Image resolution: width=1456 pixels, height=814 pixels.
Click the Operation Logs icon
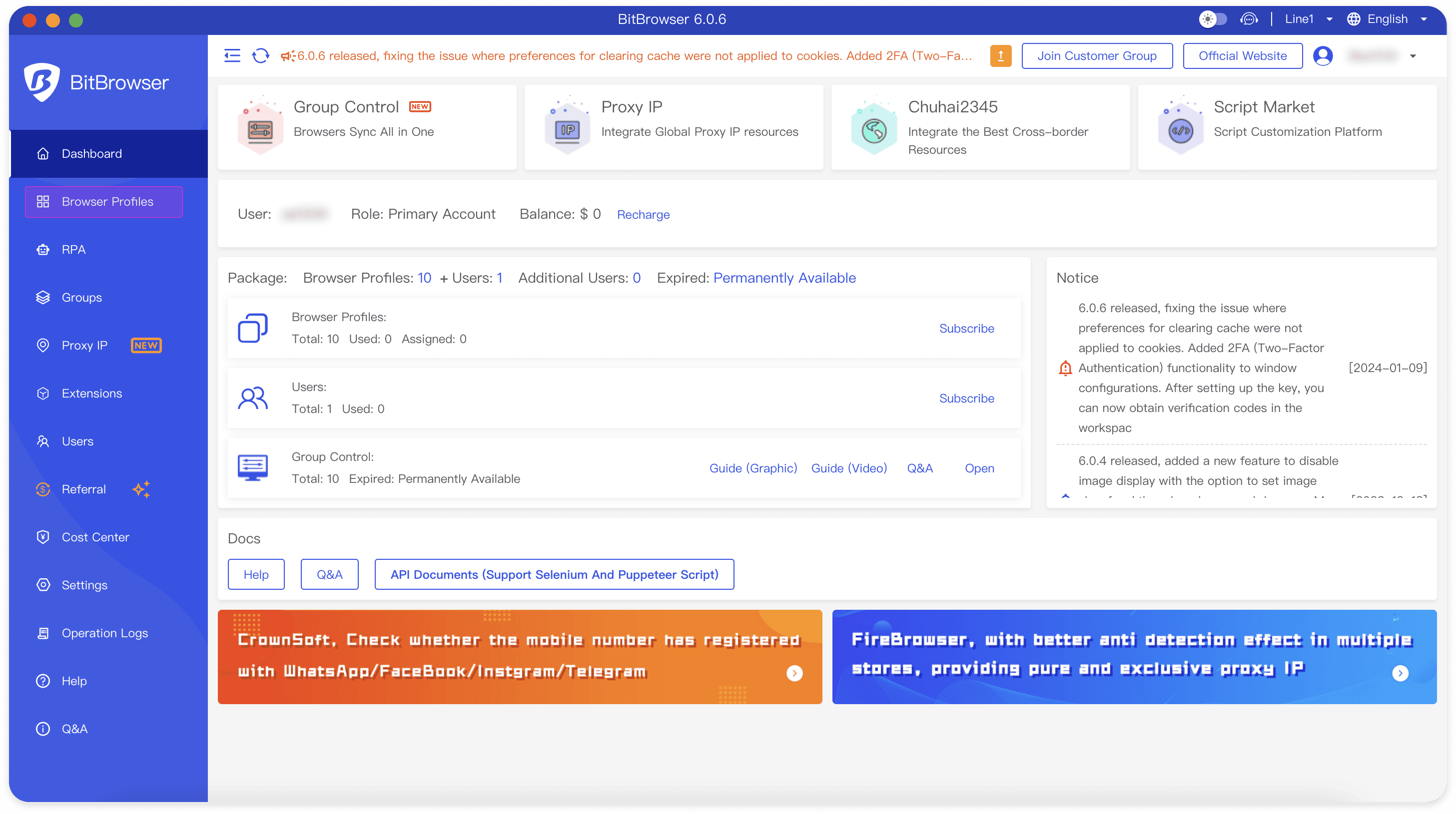pos(43,633)
